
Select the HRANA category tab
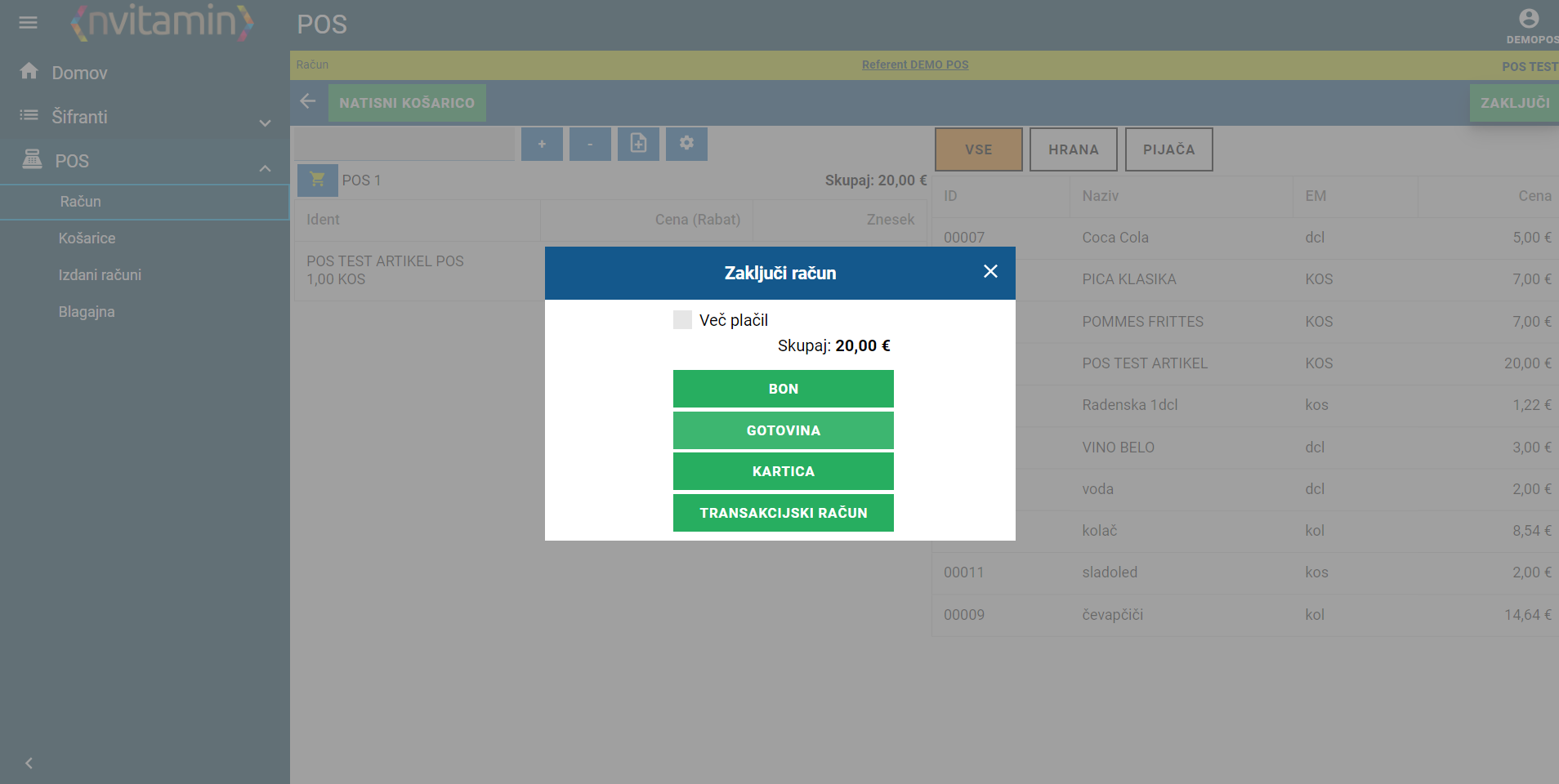point(1074,149)
